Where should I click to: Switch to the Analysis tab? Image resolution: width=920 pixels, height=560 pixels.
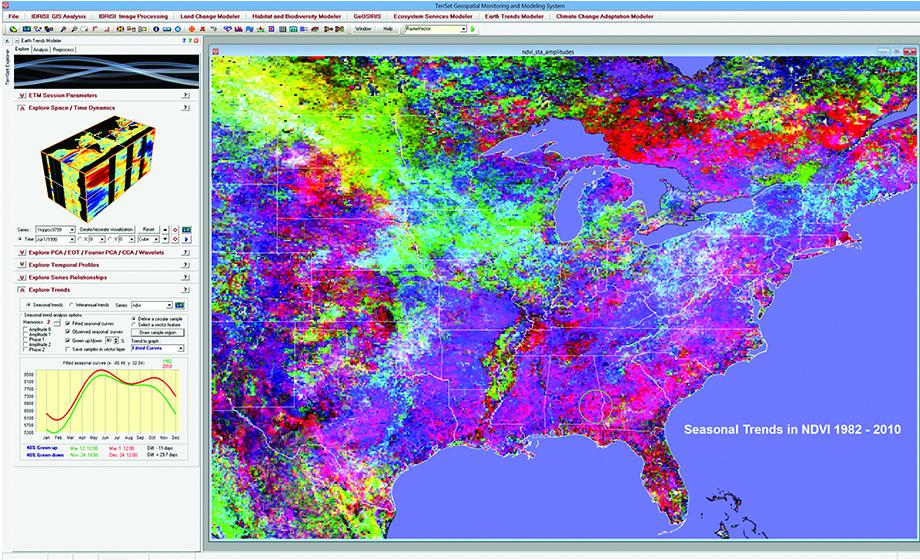coord(40,48)
